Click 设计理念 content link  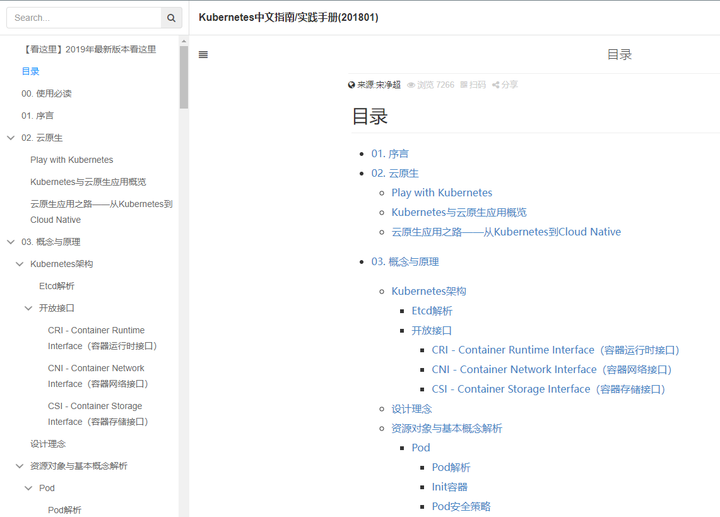(x=411, y=409)
